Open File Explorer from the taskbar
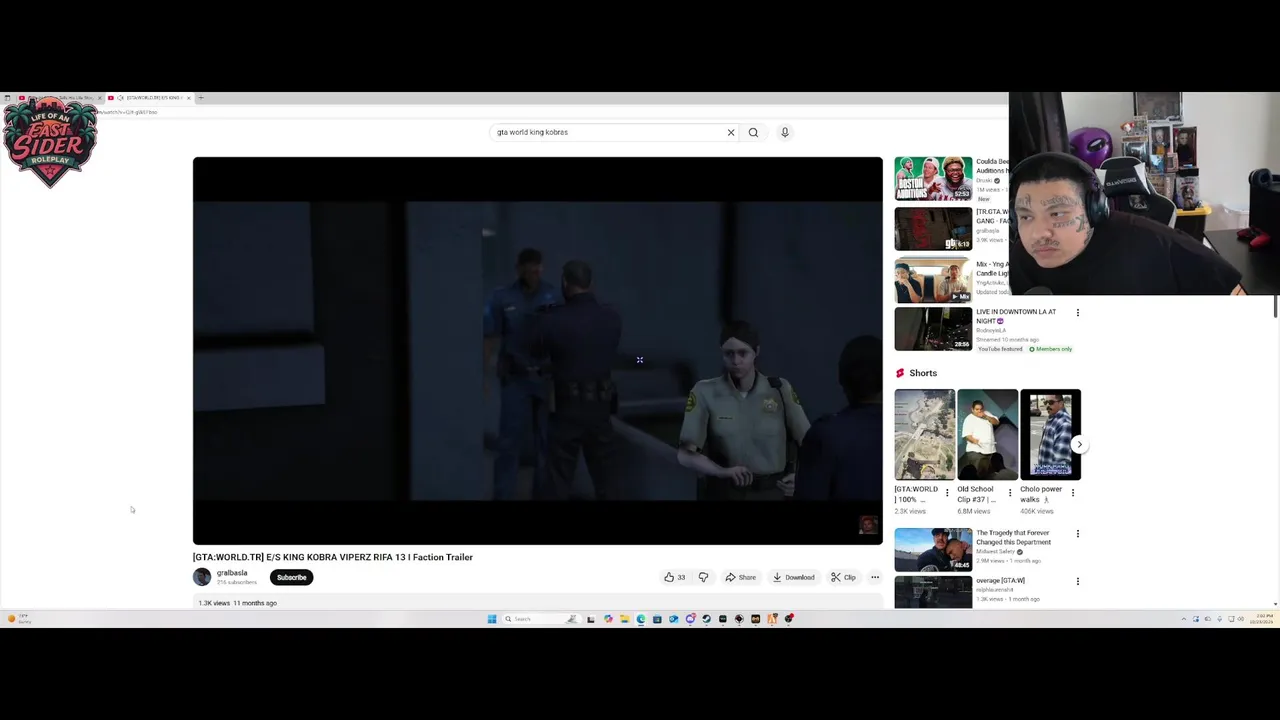Screen dimensions: 1280x720 tap(624, 619)
